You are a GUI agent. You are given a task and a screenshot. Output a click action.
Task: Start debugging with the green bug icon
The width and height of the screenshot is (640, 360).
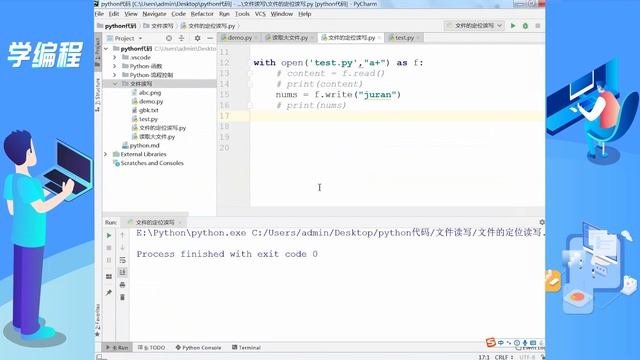[x=525, y=26]
